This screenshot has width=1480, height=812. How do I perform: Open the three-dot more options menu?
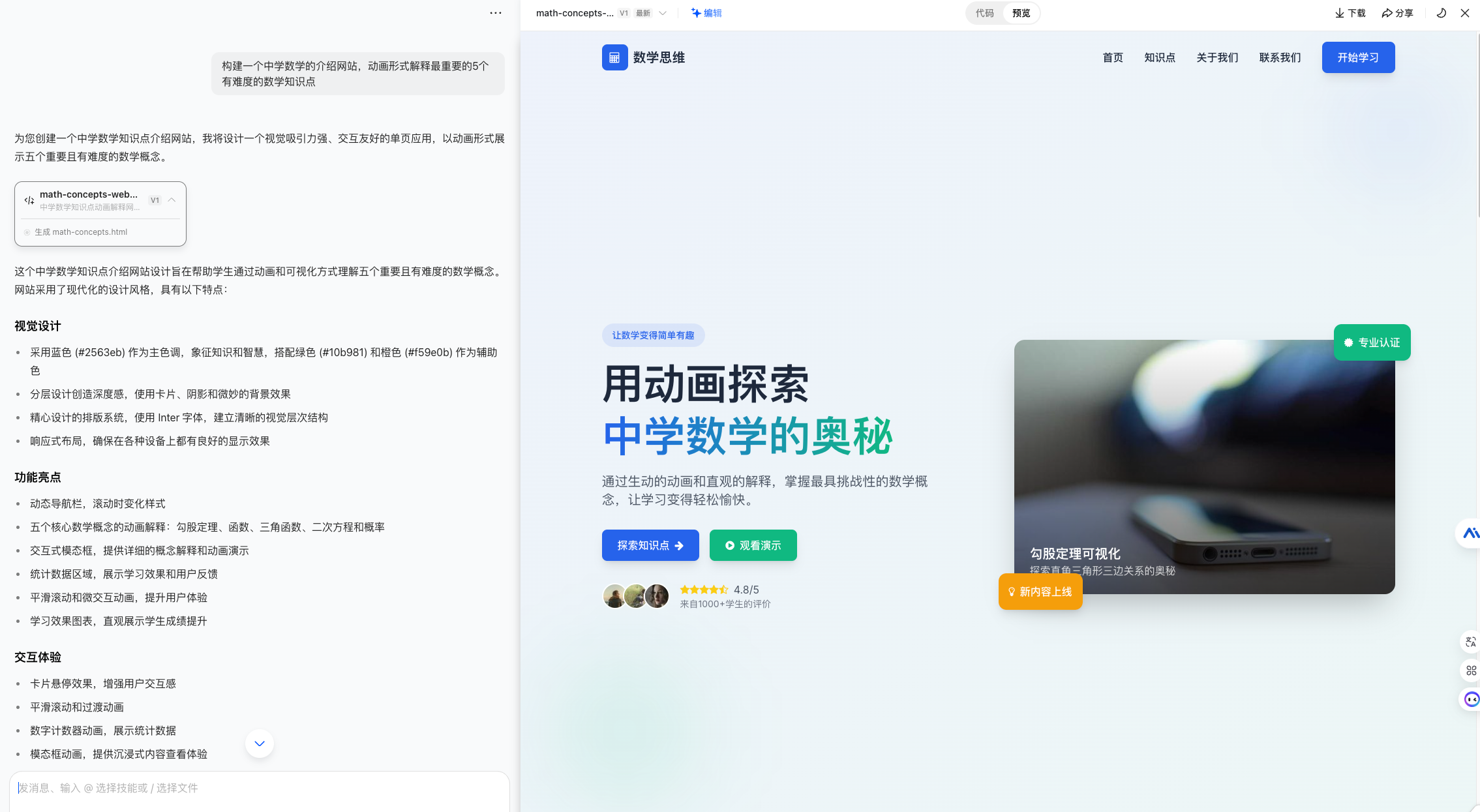coord(496,13)
